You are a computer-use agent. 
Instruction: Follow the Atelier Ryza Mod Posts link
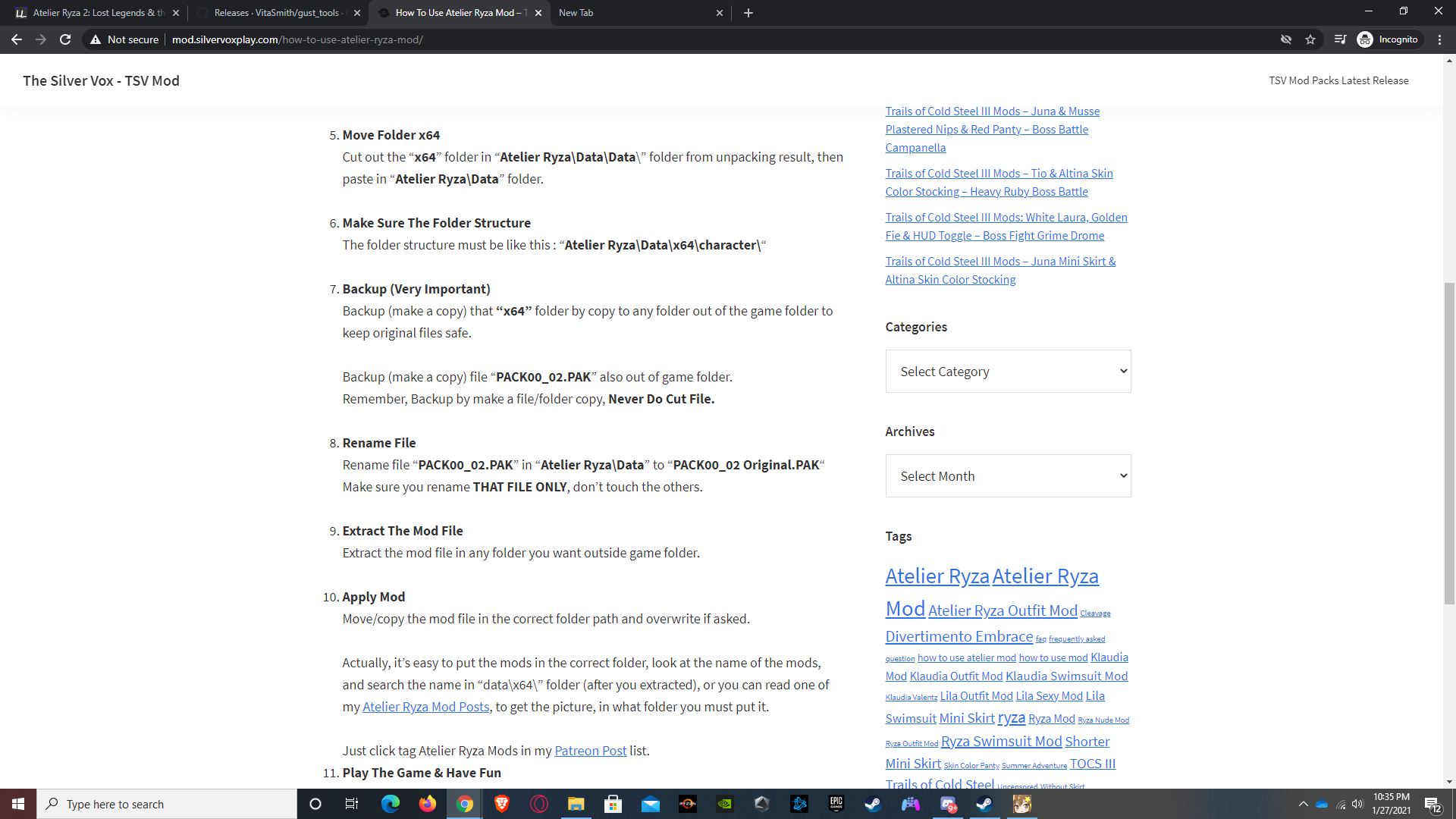(x=426, y=707)
